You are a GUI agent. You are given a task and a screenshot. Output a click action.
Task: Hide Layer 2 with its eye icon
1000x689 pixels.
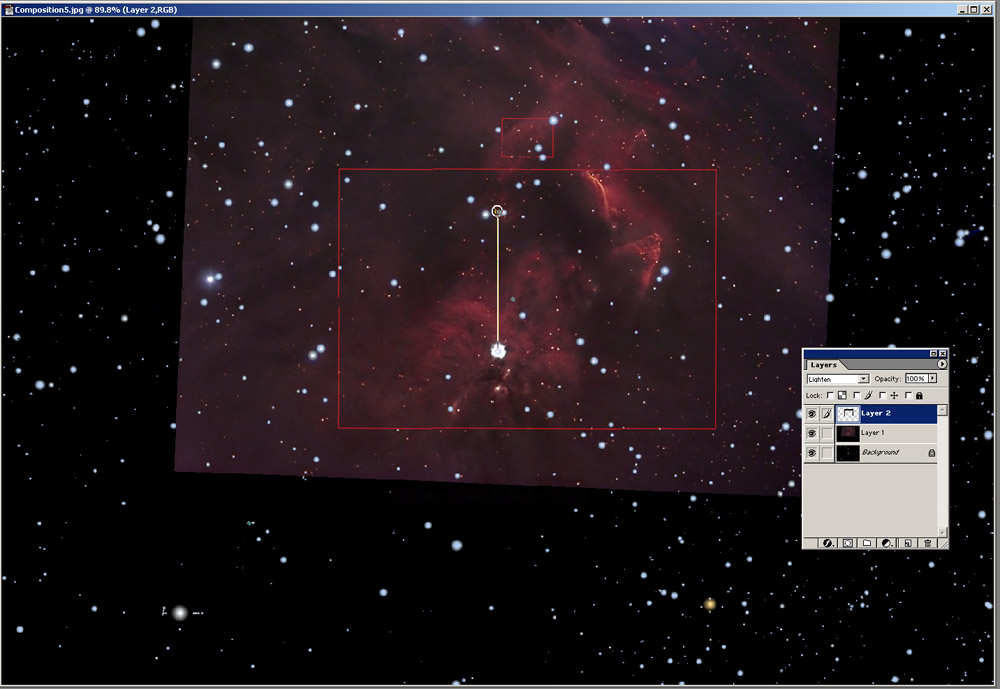[812, 413]
